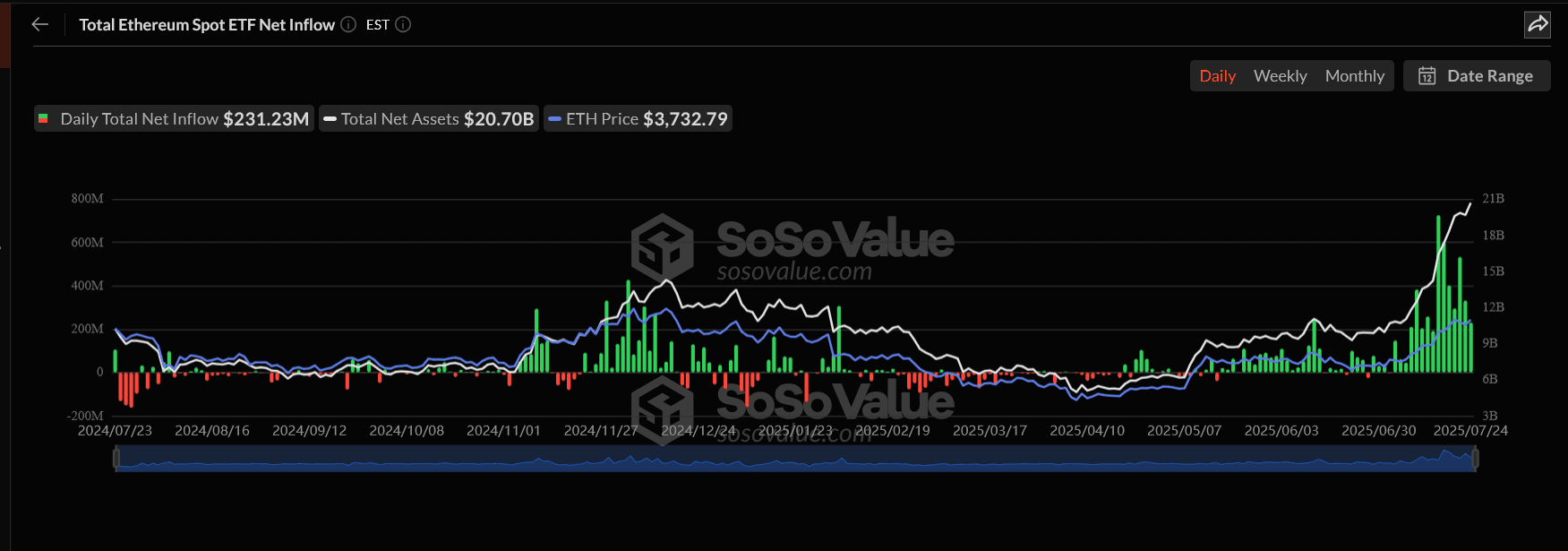
Task: Click the 2024/08/16 x-axis date label
Action: click(212, 431)
